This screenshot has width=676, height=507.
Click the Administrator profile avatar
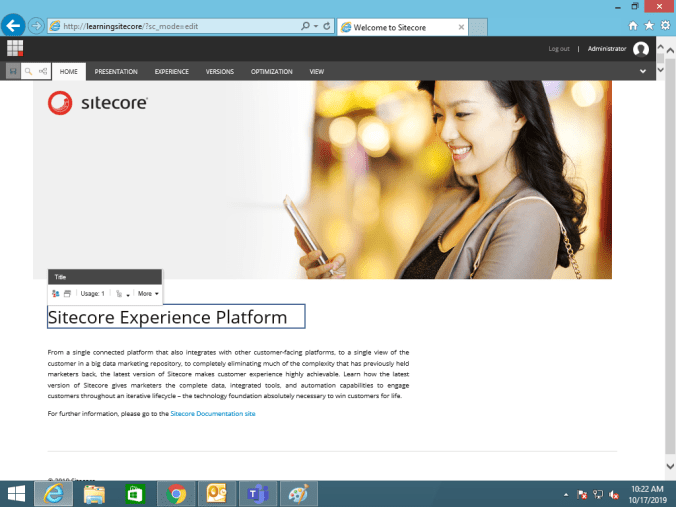(x=641, y=49)
